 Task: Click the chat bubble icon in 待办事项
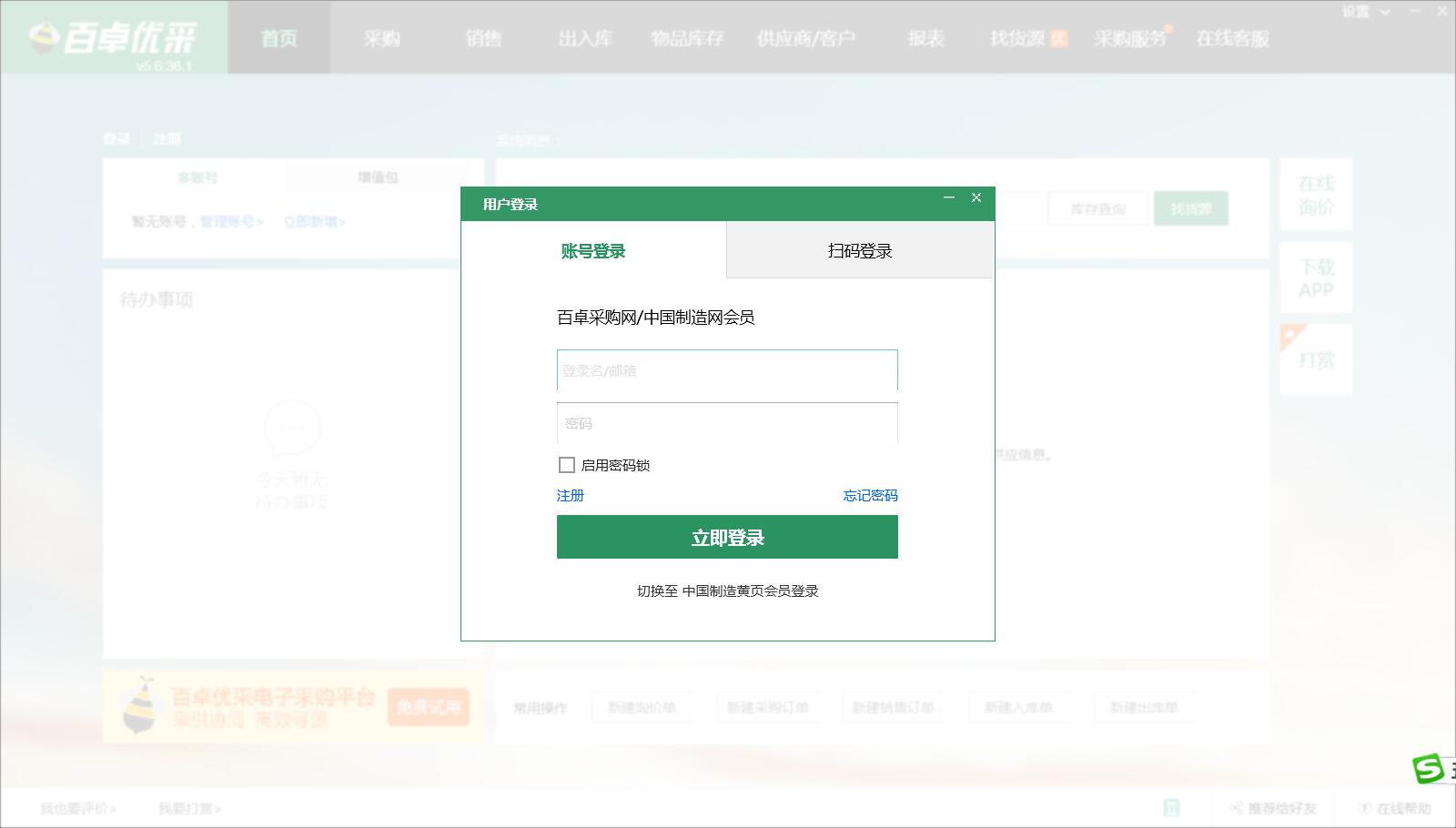(292, 428)
